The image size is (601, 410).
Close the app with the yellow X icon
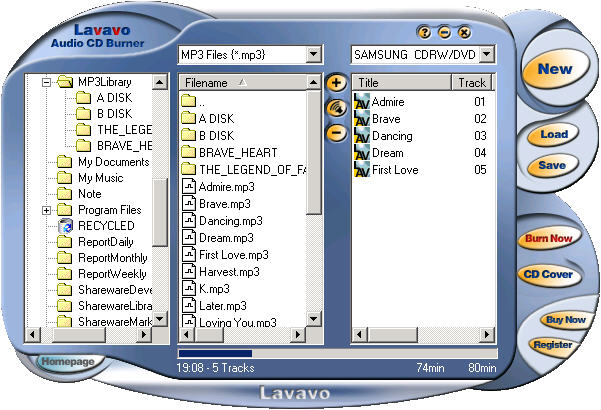tap(464, 33)
